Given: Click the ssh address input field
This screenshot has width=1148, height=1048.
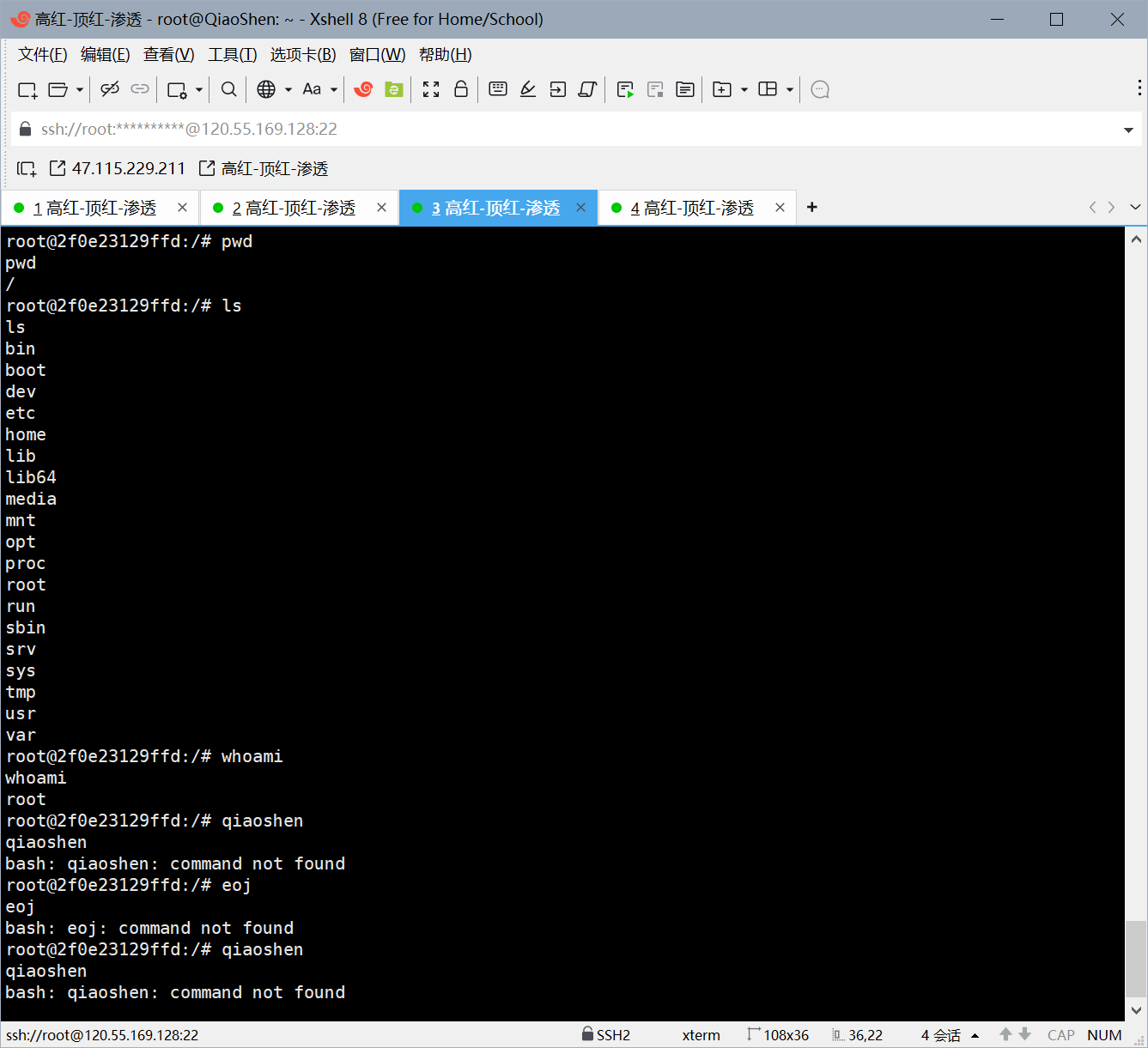Looking at the screenshot, I should pyautogui.click(x=567, y=130).
